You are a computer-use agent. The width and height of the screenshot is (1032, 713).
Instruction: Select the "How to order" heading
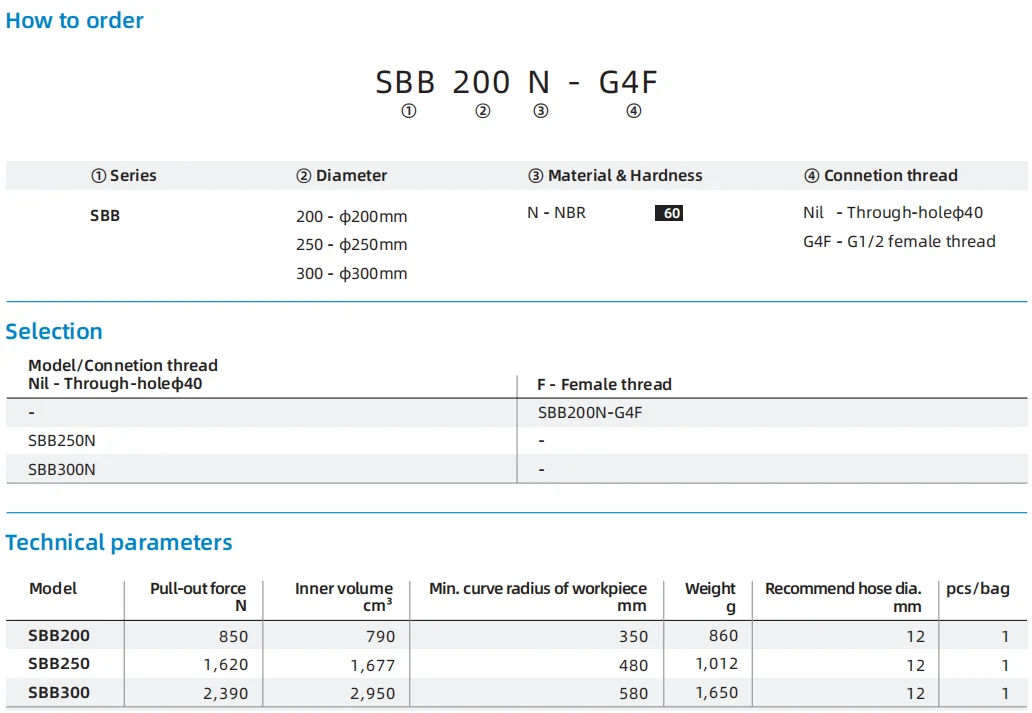click(x=75, y=20)
